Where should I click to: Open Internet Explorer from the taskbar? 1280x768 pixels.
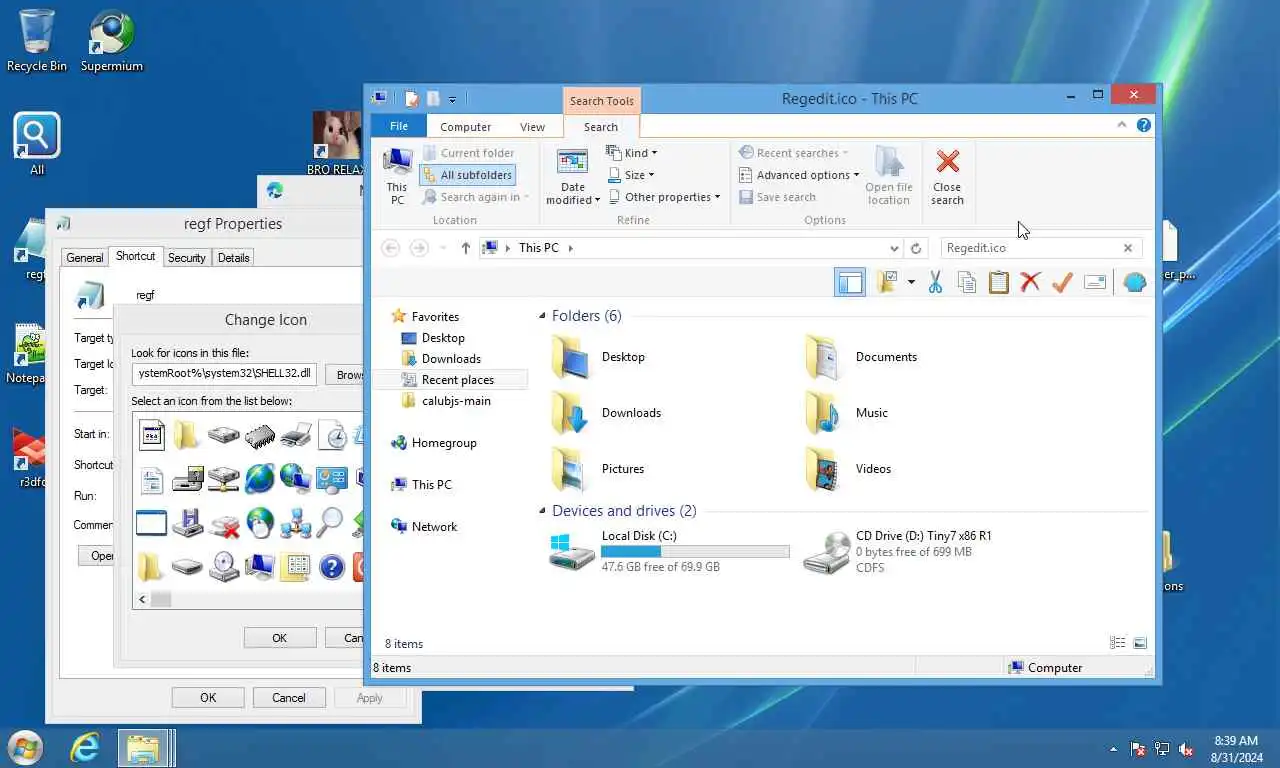tap(85, 748)
